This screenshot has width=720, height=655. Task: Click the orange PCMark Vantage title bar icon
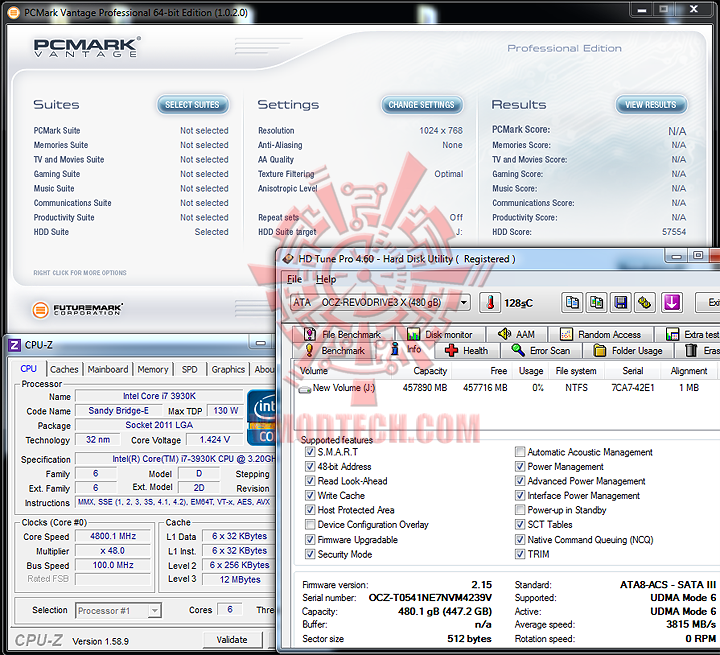tap(14, 12)
